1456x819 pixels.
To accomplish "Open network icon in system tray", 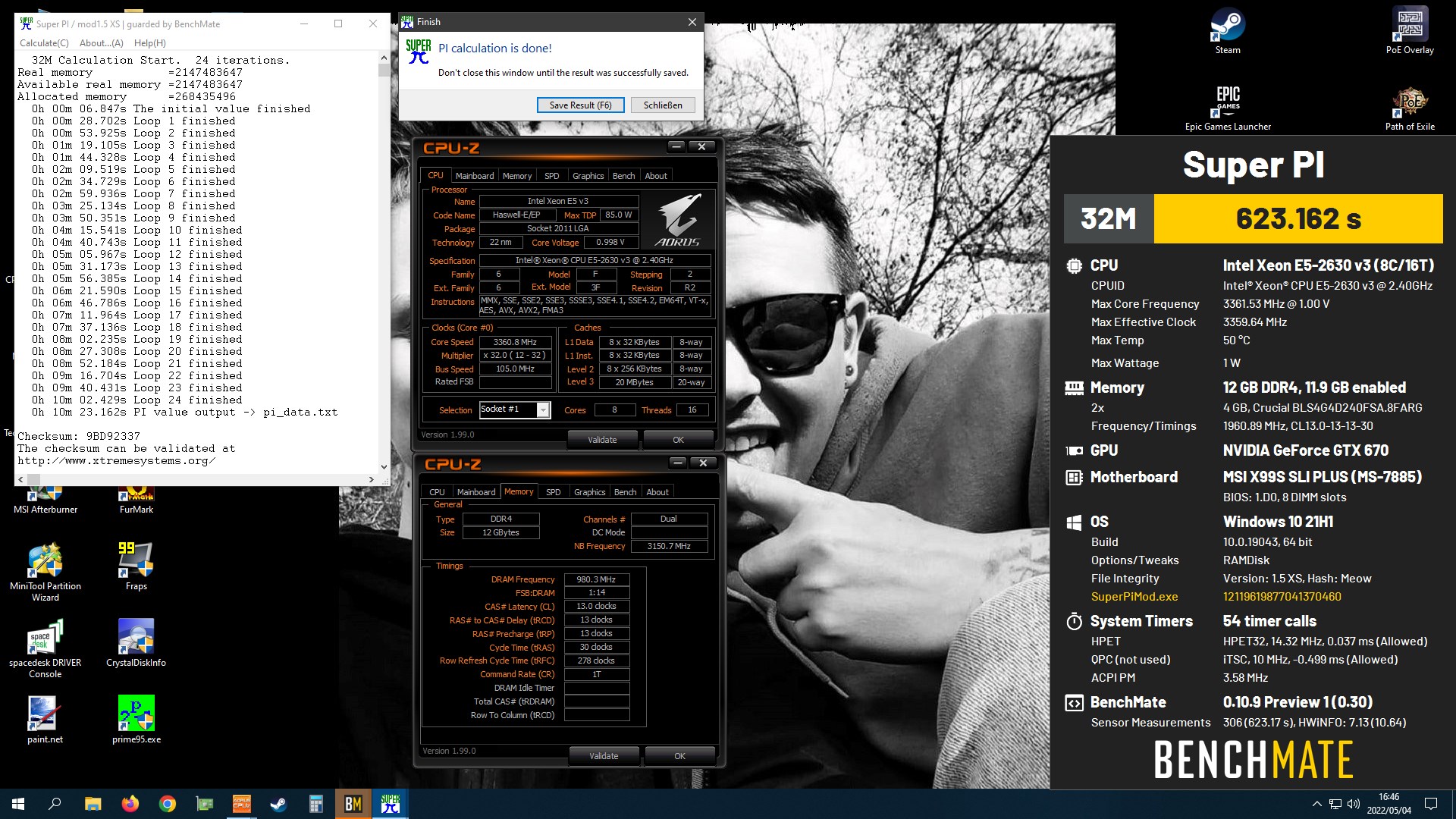I will (1335, 804).
